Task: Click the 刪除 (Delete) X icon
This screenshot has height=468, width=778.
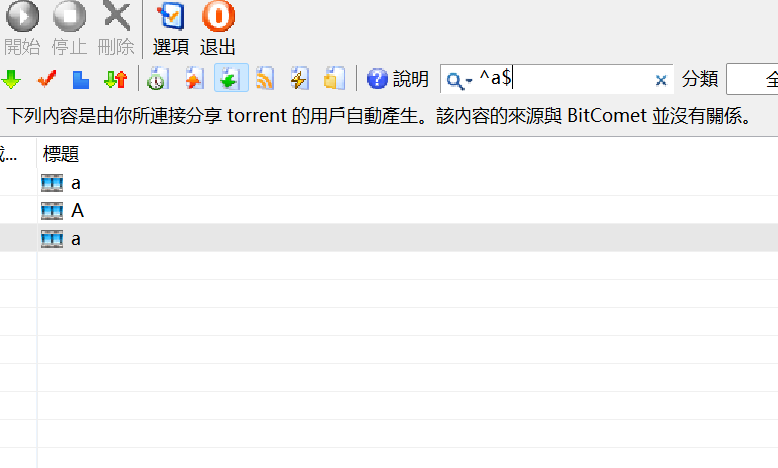Action: point(117,16)
